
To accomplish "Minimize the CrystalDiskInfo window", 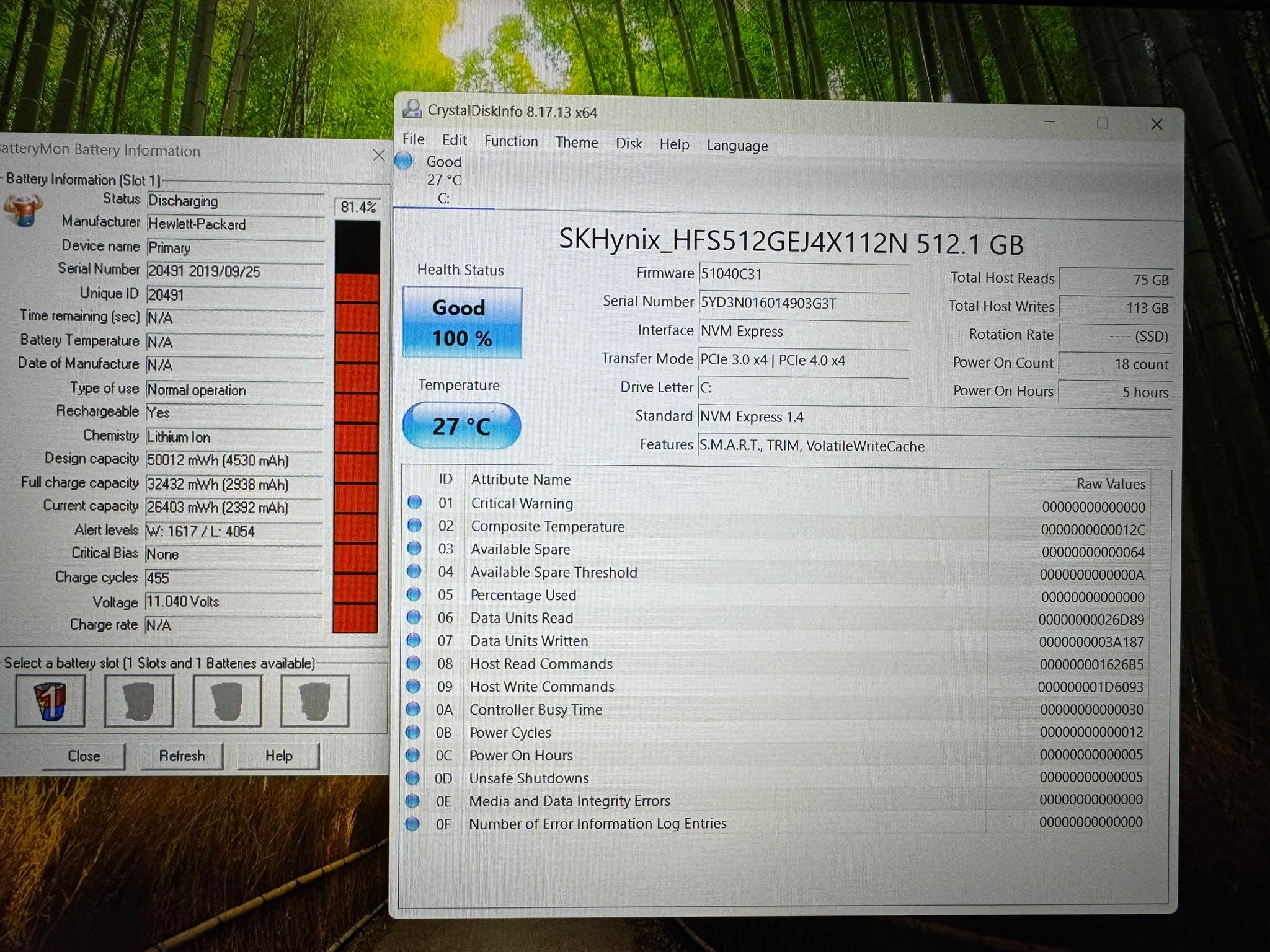I will click(x=1049, y=121).
